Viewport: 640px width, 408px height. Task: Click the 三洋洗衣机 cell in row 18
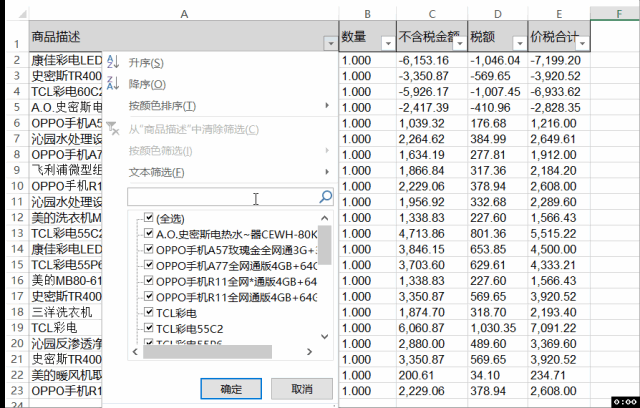tap(65, 312)
